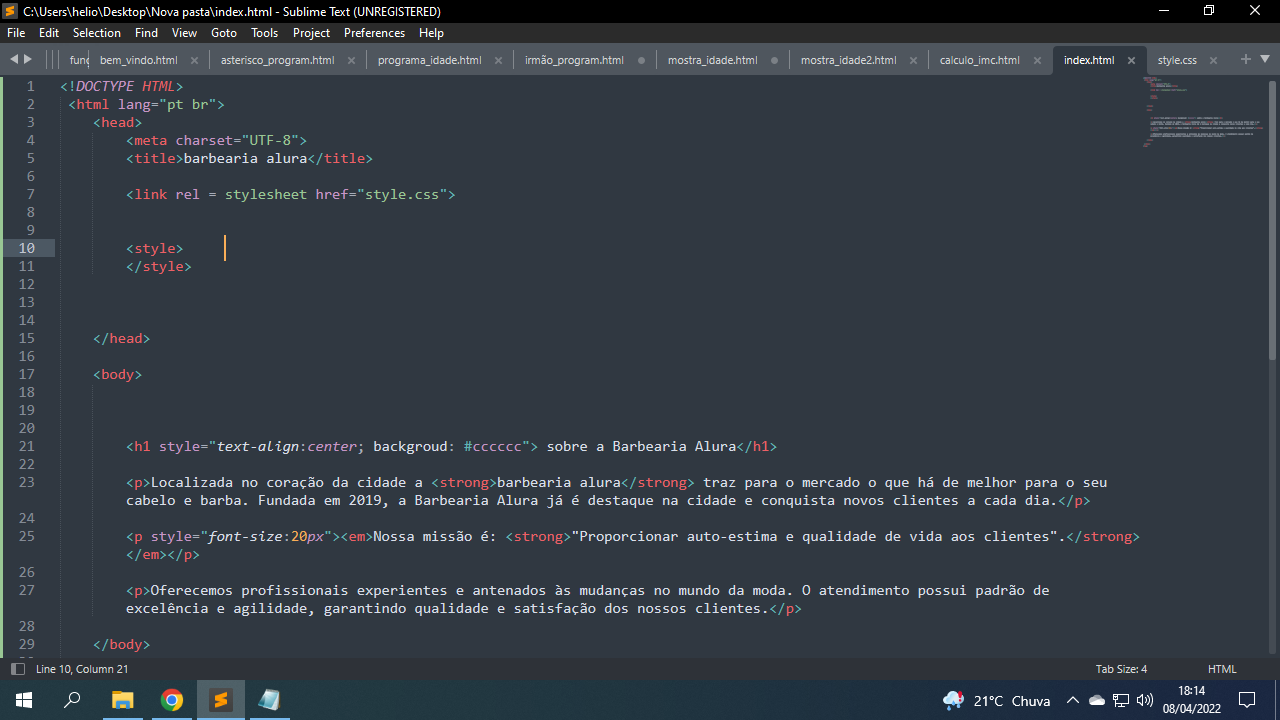This screenshot has width=1280, height=720.
Task: Open the Goto menu
Action: pos(224,32)
